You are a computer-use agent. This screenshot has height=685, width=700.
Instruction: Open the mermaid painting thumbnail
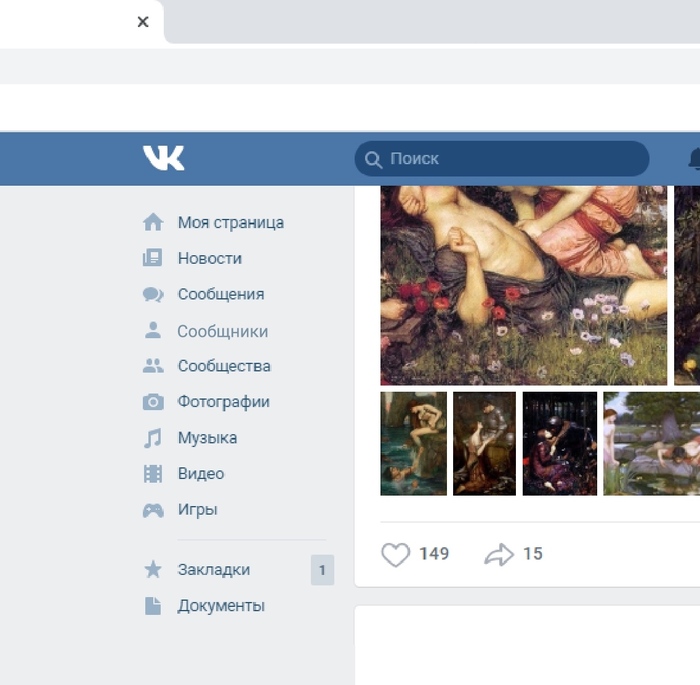coord(413,444)
